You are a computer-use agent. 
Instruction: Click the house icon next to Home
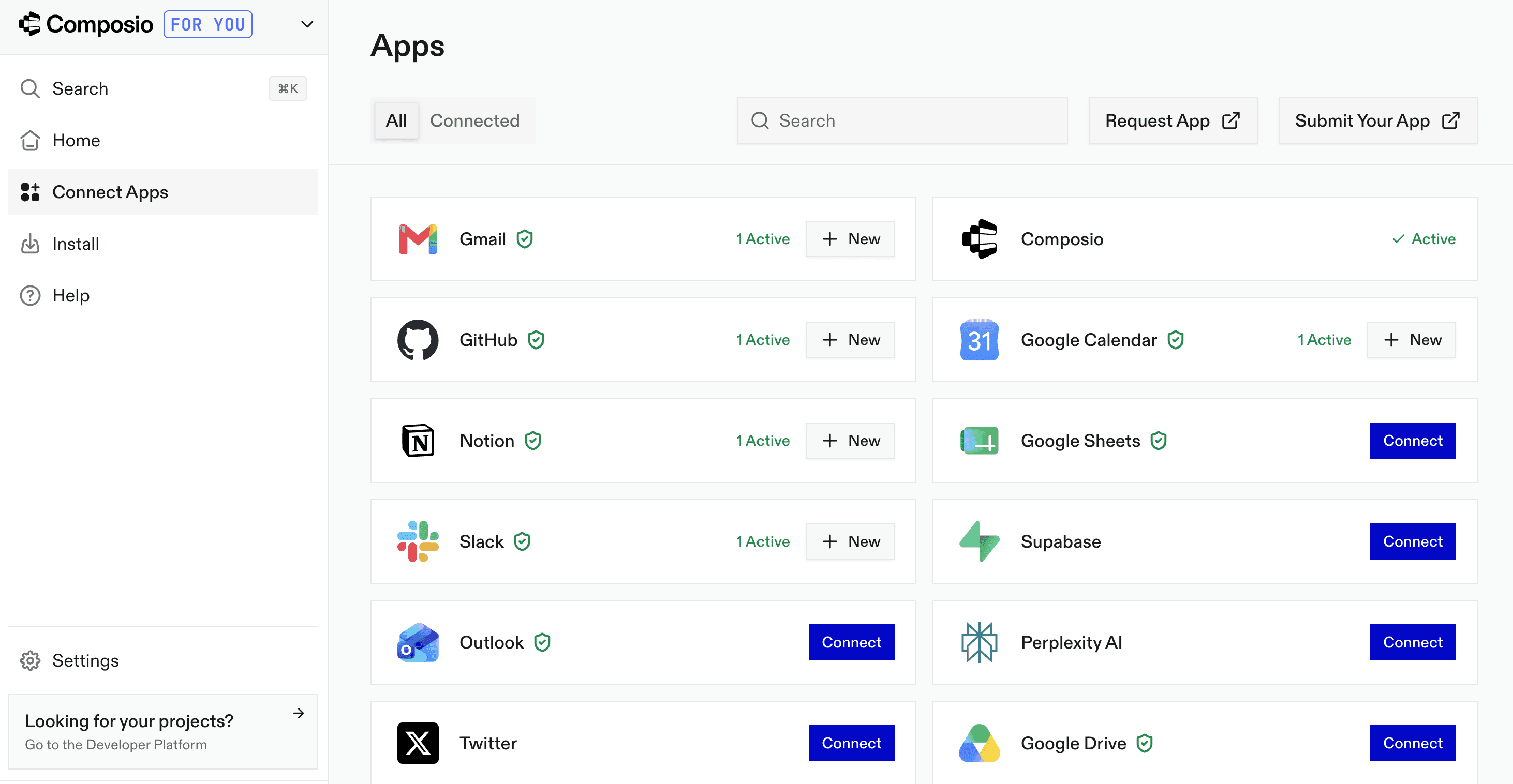(x=30, y=140)
